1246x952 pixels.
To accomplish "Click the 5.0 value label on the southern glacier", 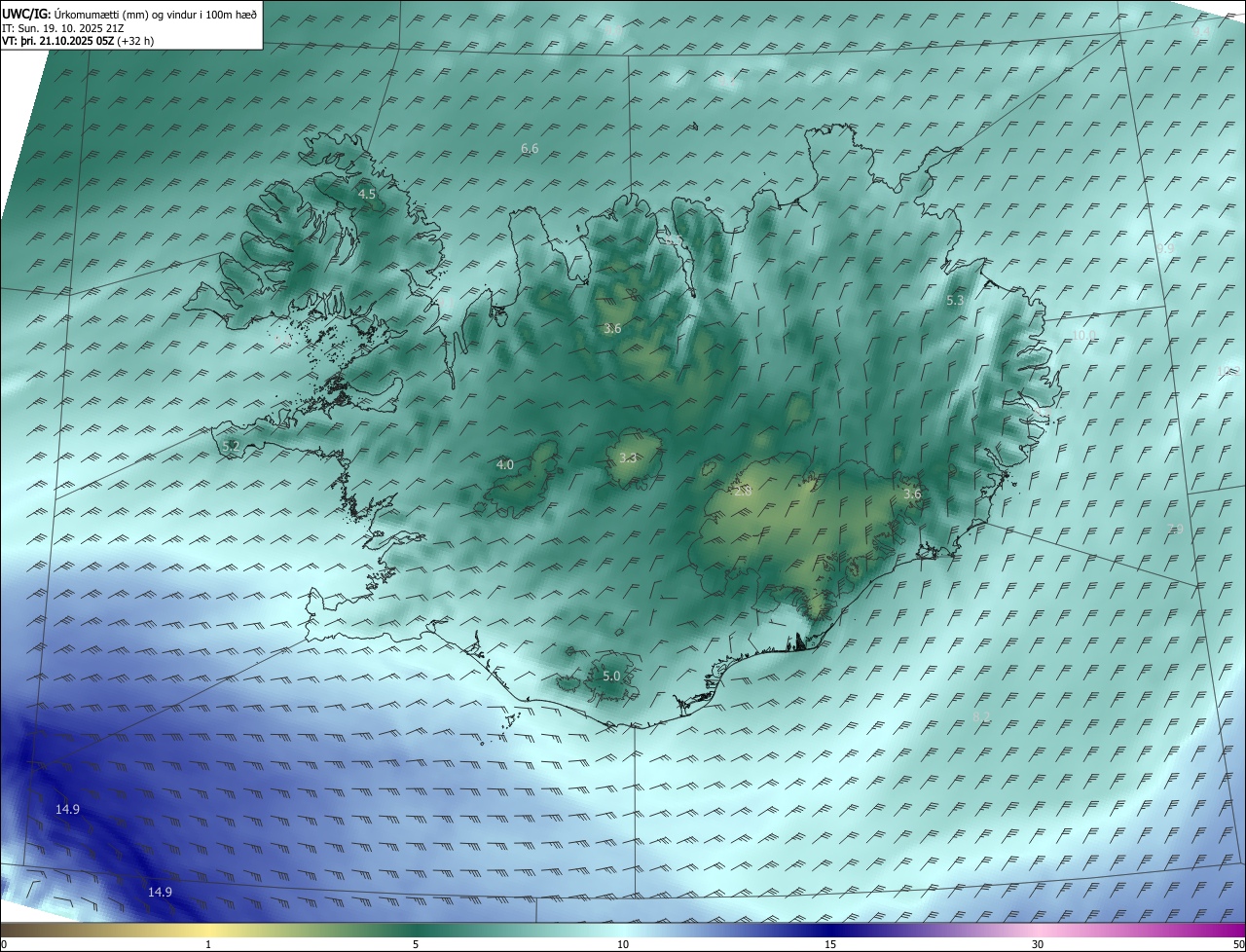I will click(x=611, y=677).
